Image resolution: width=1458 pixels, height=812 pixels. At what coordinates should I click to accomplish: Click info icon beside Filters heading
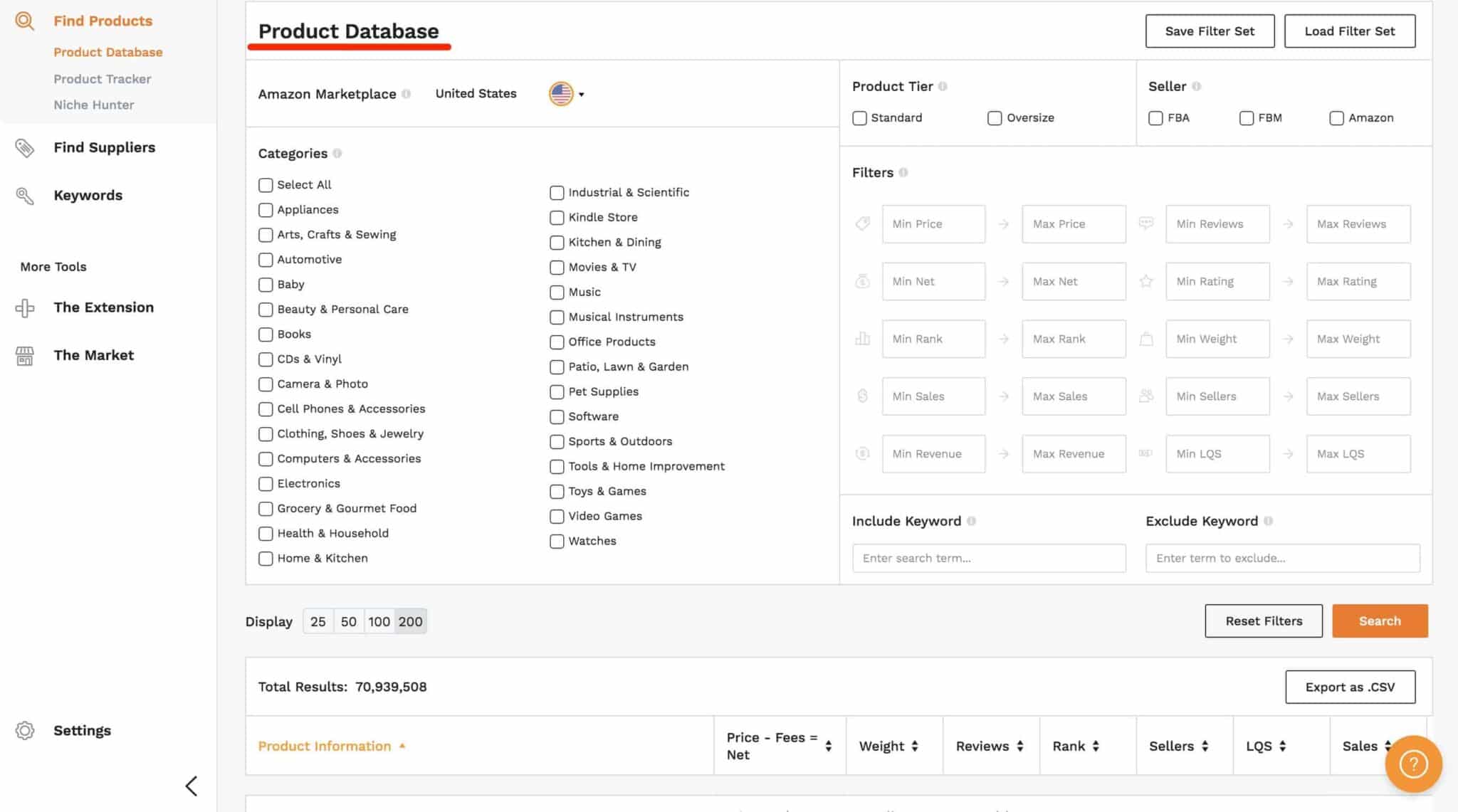click(x=903, y=172)
